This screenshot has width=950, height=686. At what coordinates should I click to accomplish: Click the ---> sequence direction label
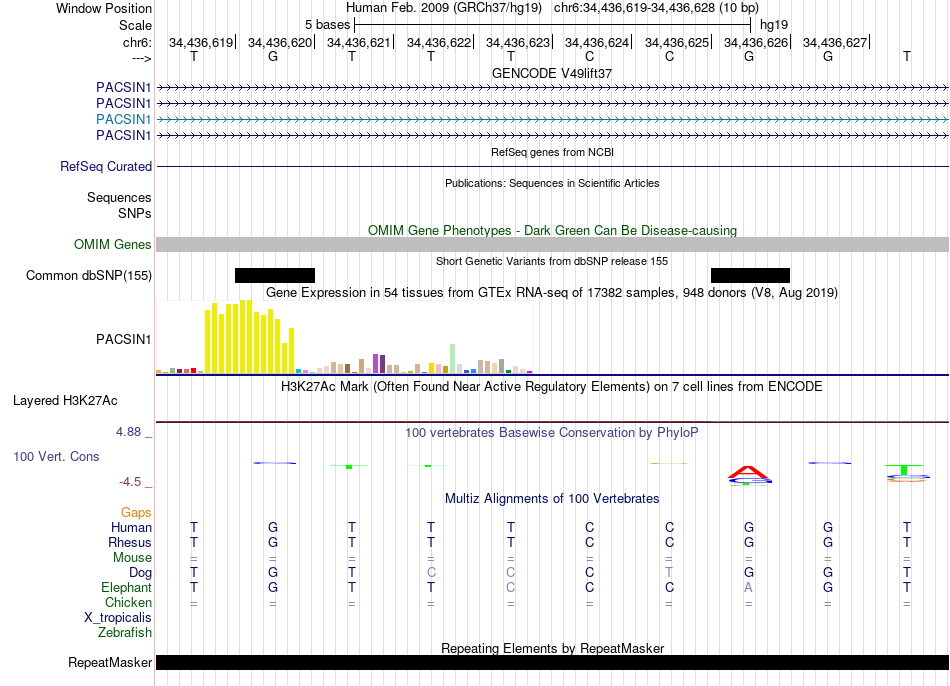point(141,58)
